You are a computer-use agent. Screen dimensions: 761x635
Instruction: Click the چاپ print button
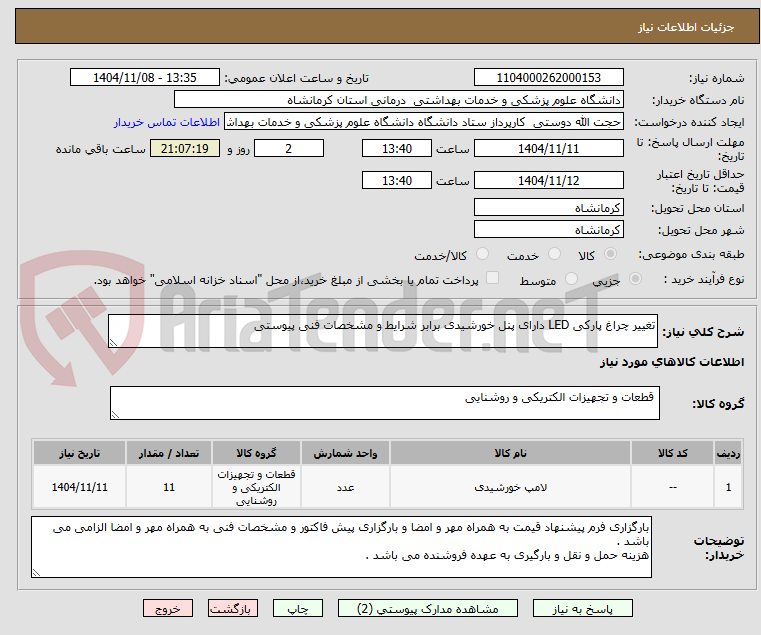pos(298,608)
